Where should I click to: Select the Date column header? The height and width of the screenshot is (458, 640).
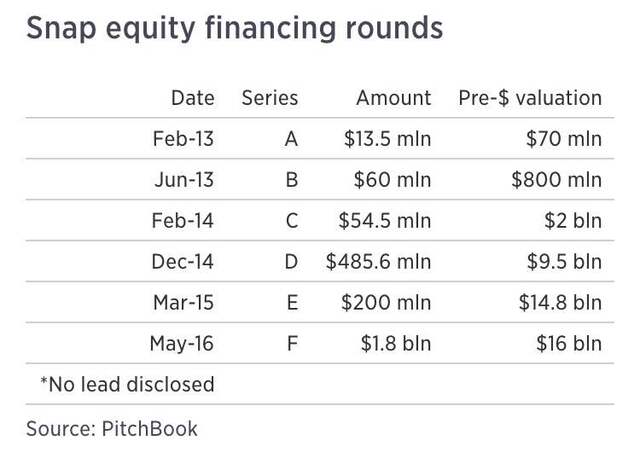pos(193,98)
